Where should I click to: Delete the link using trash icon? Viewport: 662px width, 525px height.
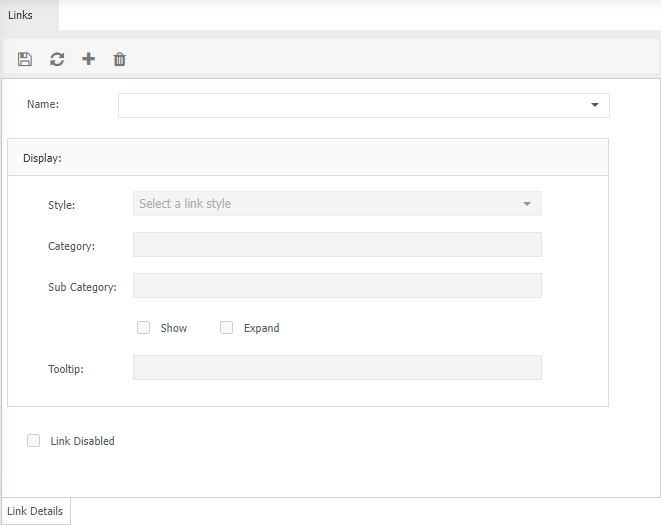tap(120, 59)
